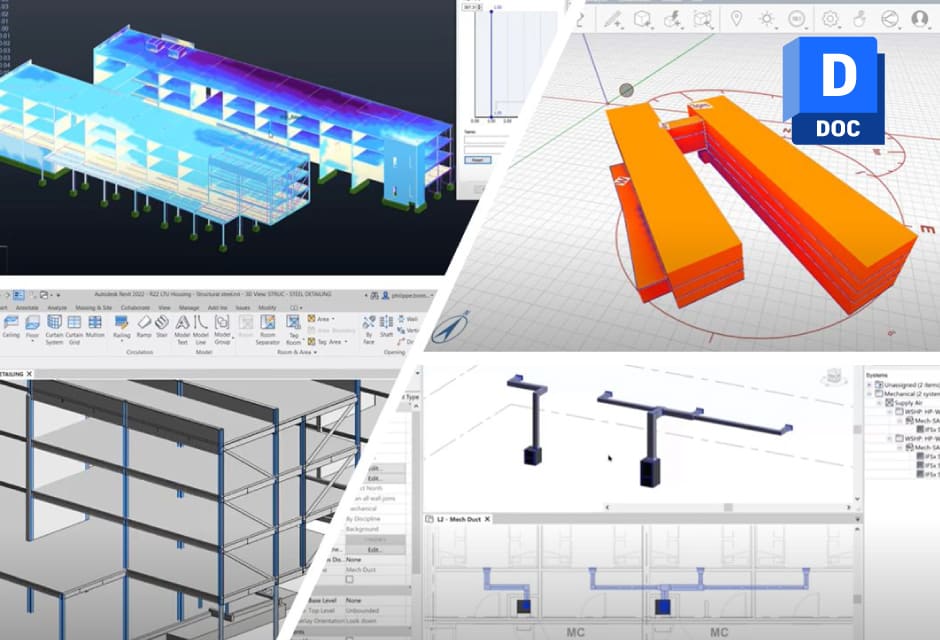
Task: Expand the Supply Air system node
Action: click(879, 404)
